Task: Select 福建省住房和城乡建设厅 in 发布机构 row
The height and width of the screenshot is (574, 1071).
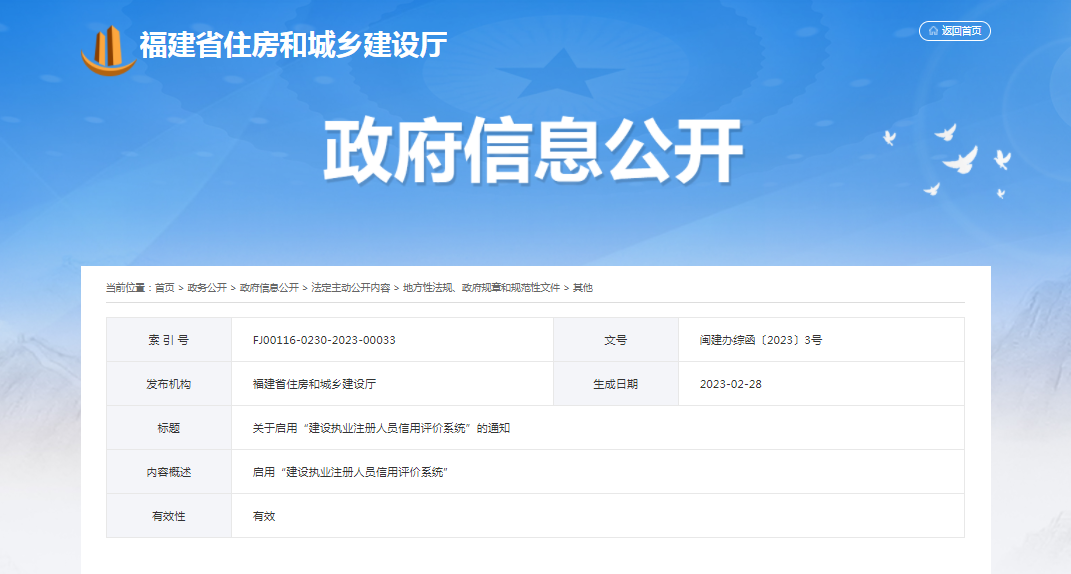Action: [x=314, y=384]
